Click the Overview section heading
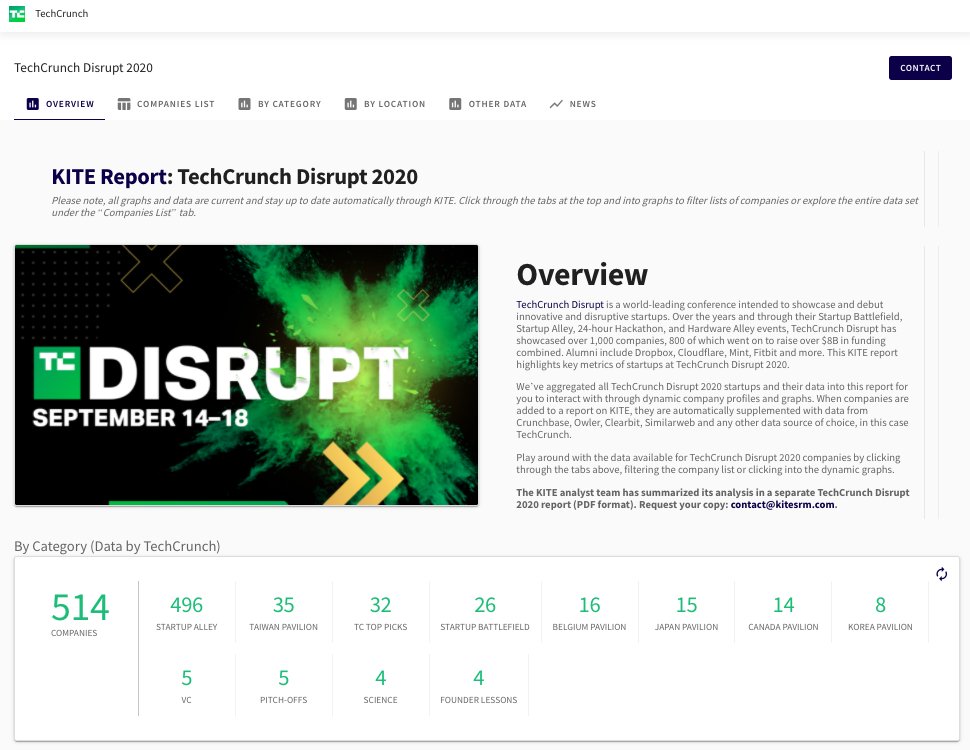Image resolution: width=970 pixels, height=750 pixels. pyautogui.click(x=582, y=275)
